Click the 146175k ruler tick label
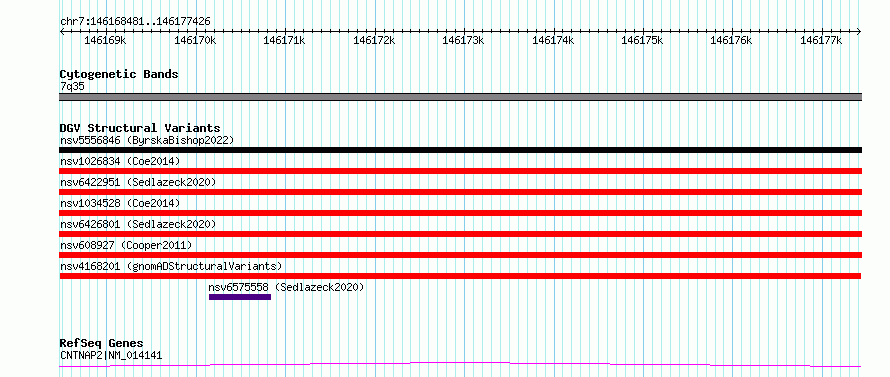 tap(642, 40)
